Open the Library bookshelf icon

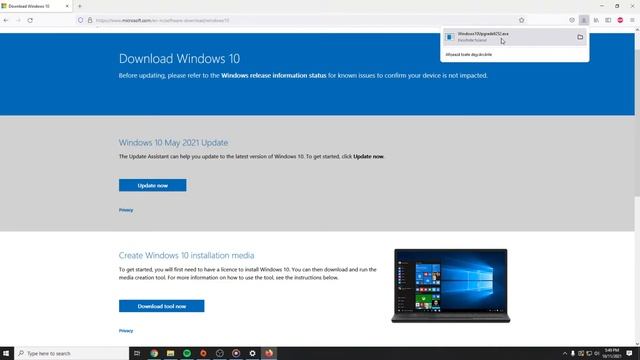tap(596, 20)
